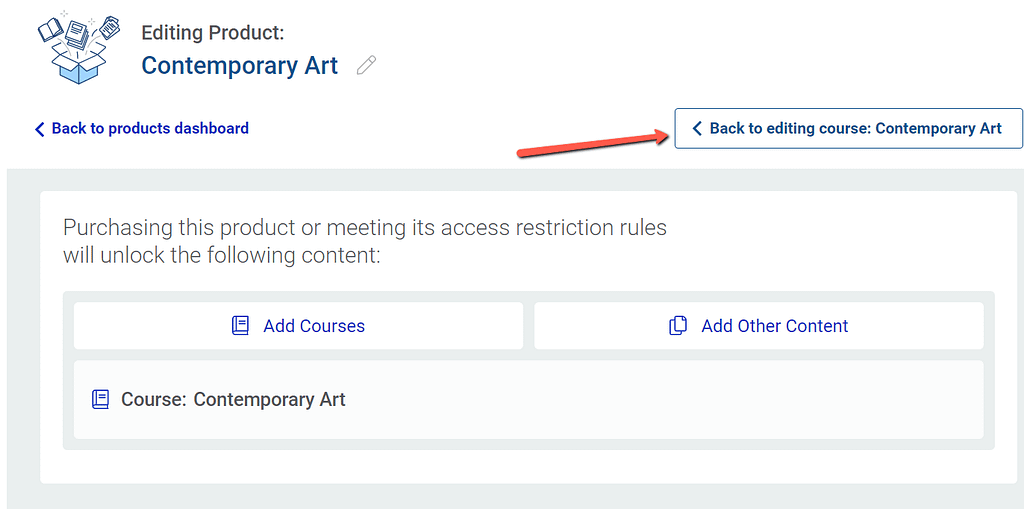This screenshot has height=509, width=1024.
Task: Return to editing course: Contemporary Art
Action: pos(848,129)
